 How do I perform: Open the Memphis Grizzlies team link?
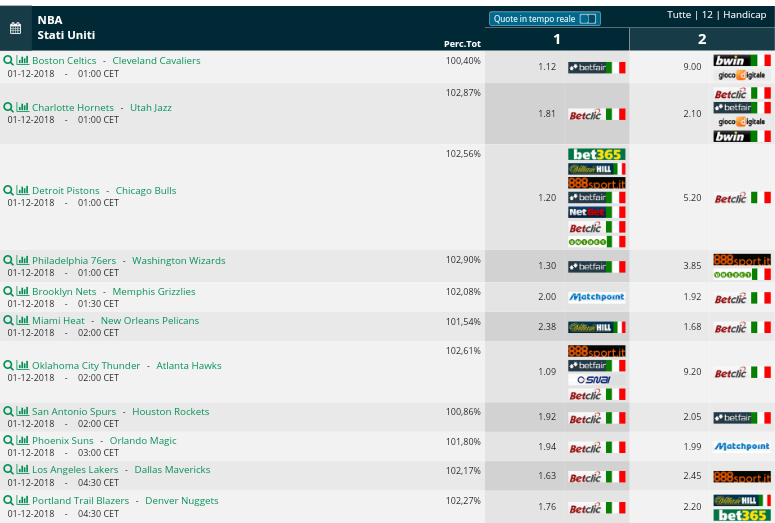point(154,292)
